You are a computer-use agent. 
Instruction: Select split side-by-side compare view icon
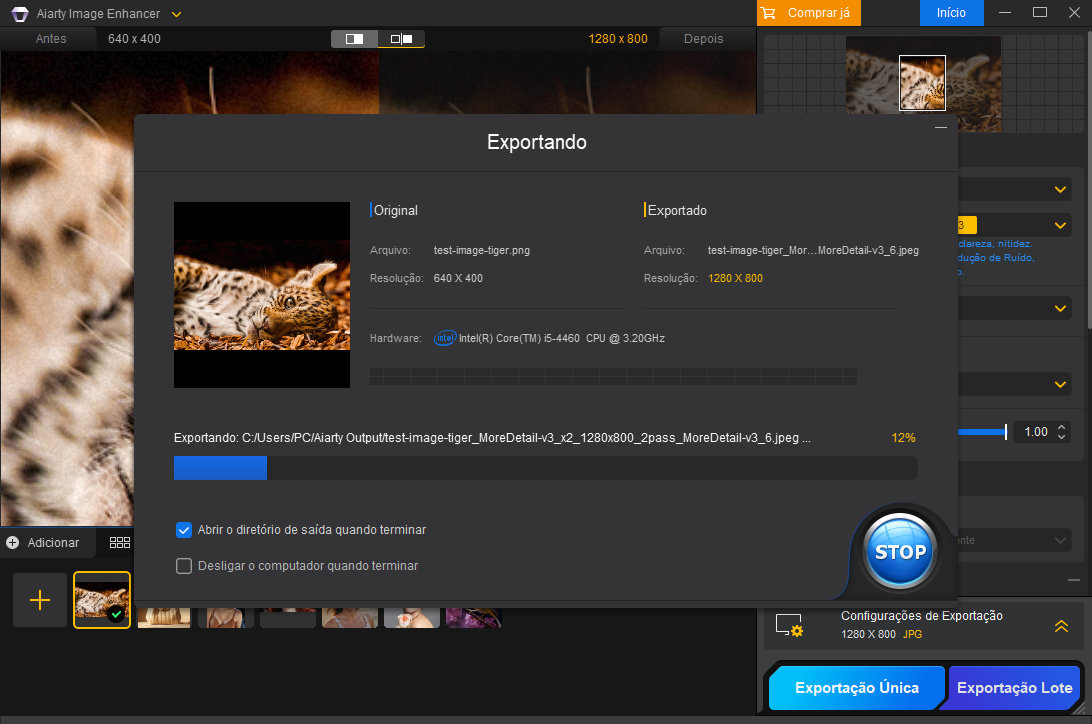pyautogui.click(x=401, y=39)
